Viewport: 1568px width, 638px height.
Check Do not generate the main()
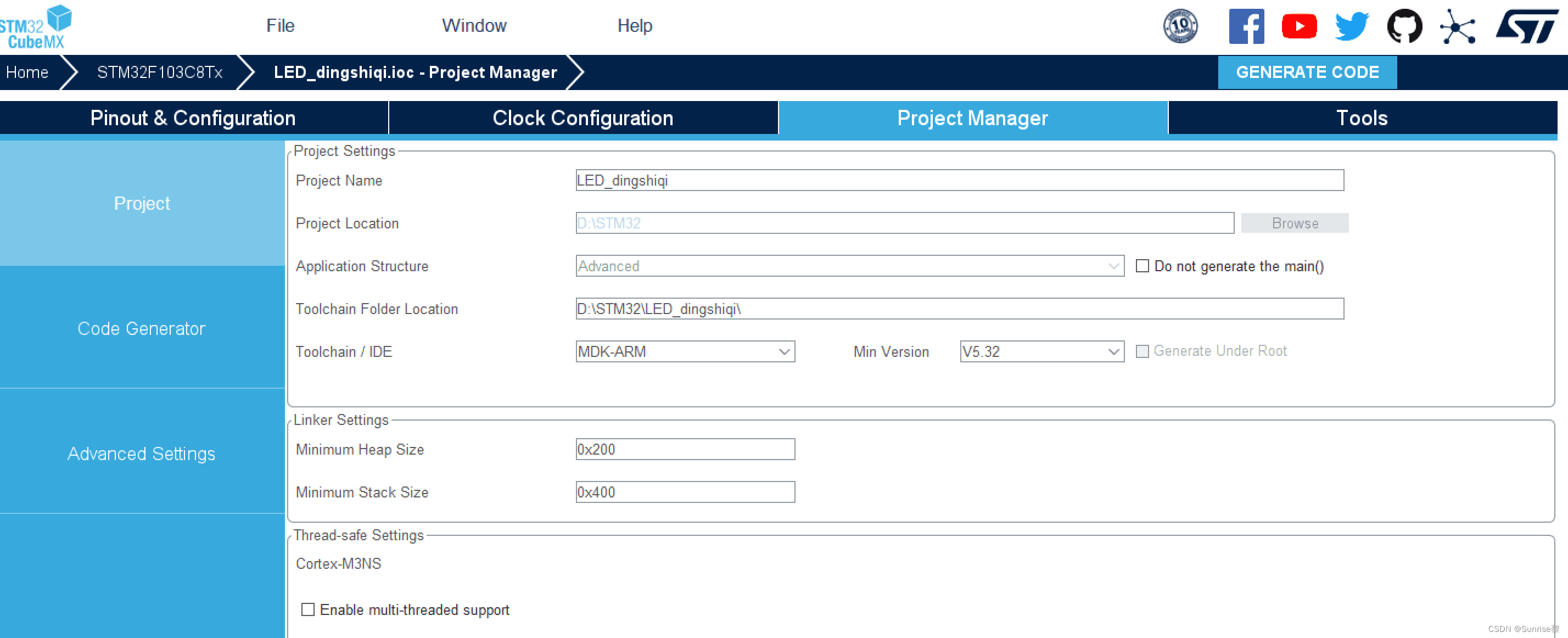pyautogui.click(x=1143, y=266)
